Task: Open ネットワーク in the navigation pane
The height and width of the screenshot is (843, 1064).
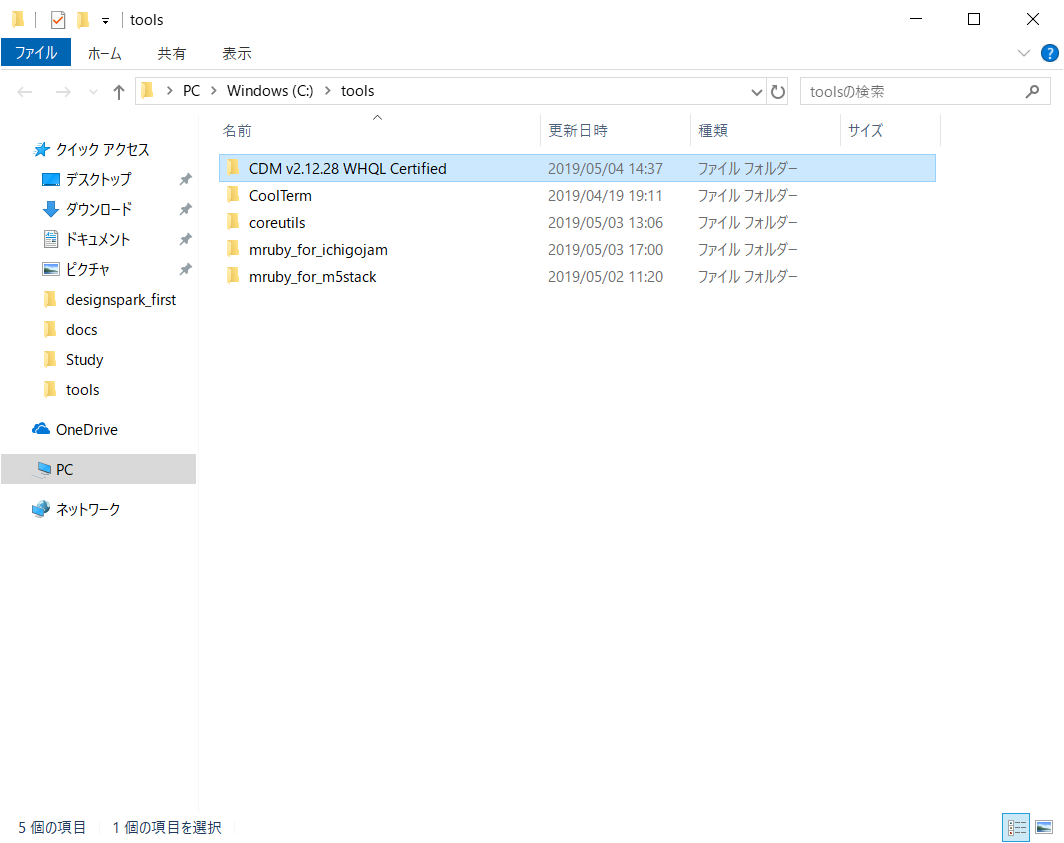Action: click(x=88, y=509)
